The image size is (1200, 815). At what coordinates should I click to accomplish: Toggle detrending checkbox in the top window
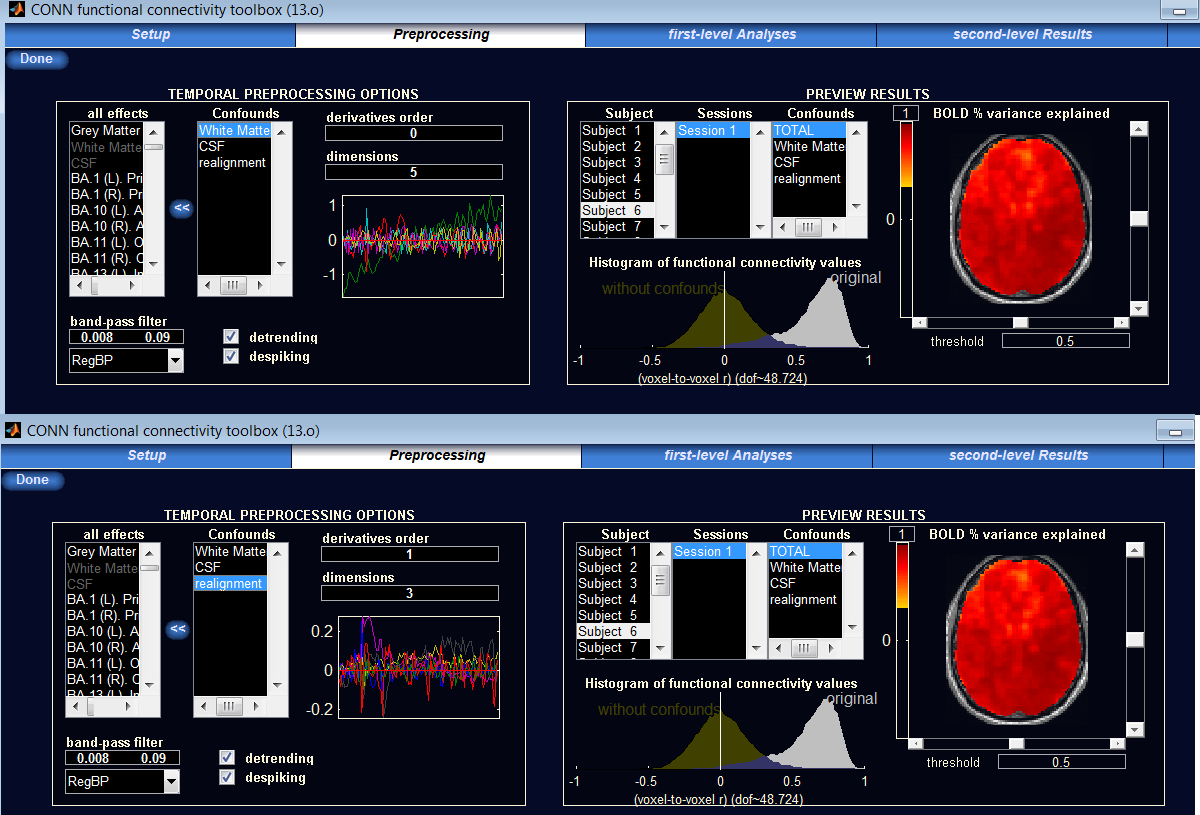pos(231,337)
